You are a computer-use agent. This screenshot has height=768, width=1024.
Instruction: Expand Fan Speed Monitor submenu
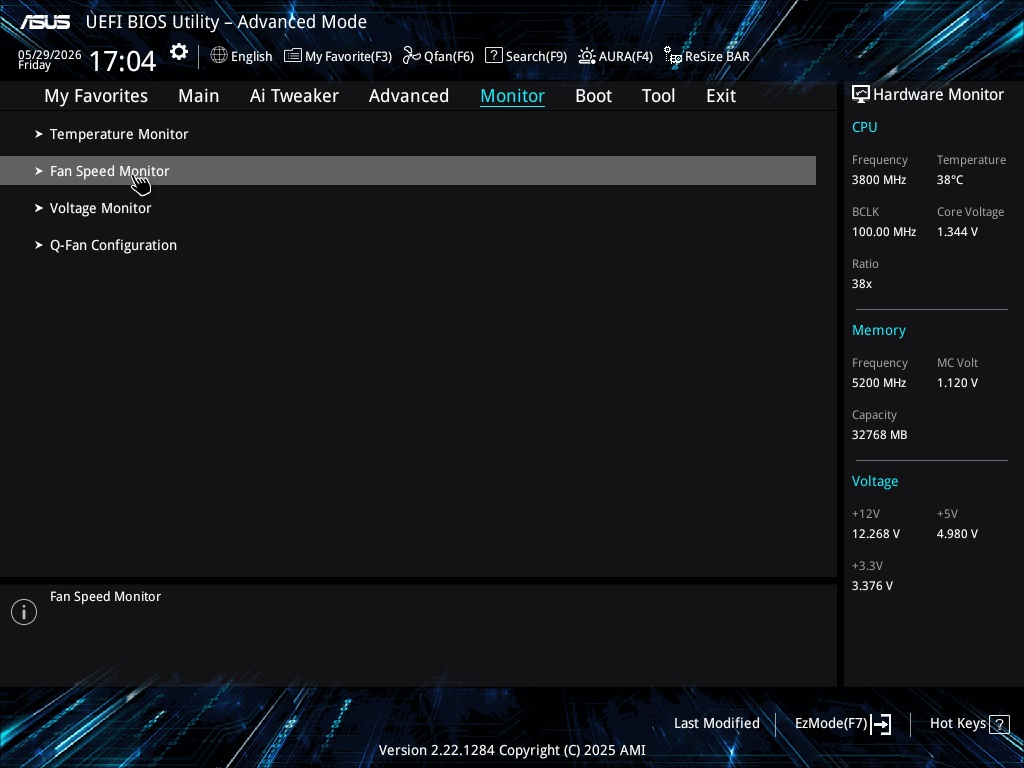pyautogui.click(x=408, y=170)
